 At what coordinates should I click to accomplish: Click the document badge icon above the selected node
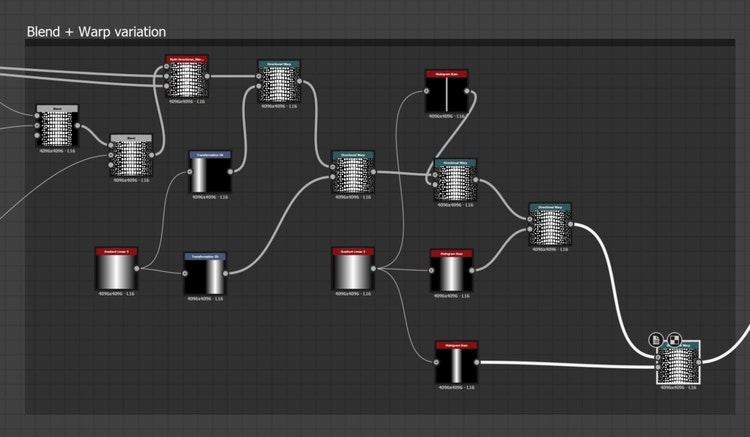(656, 340)
